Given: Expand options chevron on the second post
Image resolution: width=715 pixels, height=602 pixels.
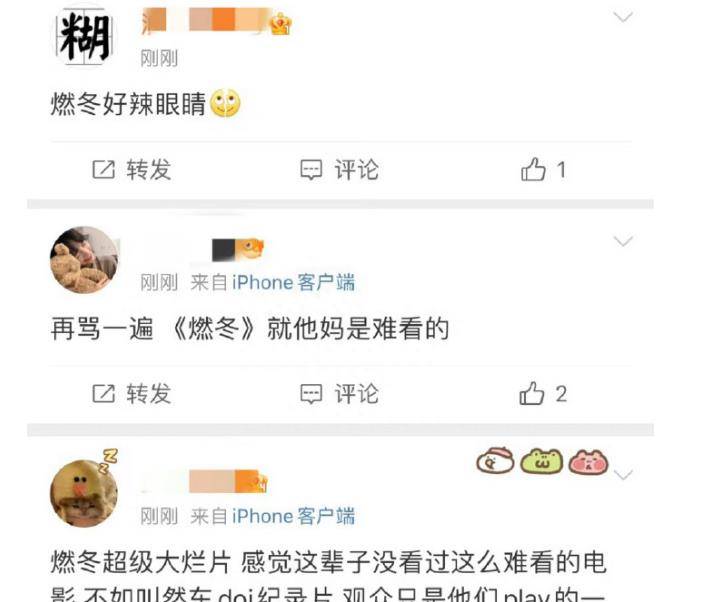Looking at the screenshot, I should click(623, 241).
